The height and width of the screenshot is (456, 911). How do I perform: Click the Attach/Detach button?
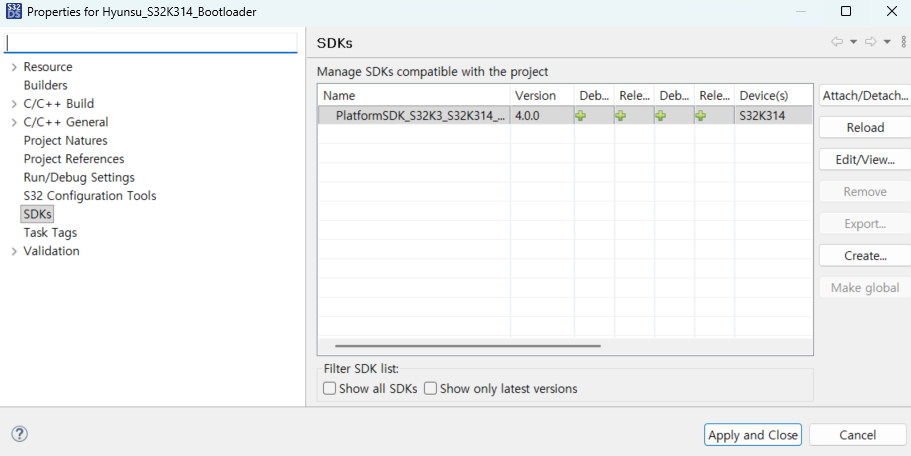[x=865, y=96]
